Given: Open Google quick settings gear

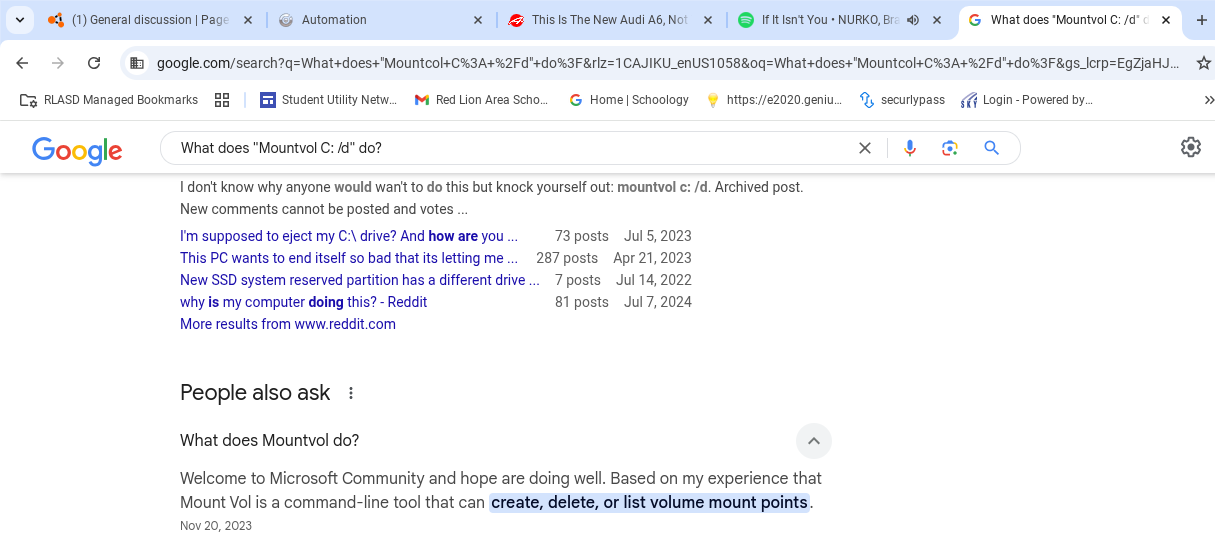Looking at the screenshot, I should tap(1190, 148).
